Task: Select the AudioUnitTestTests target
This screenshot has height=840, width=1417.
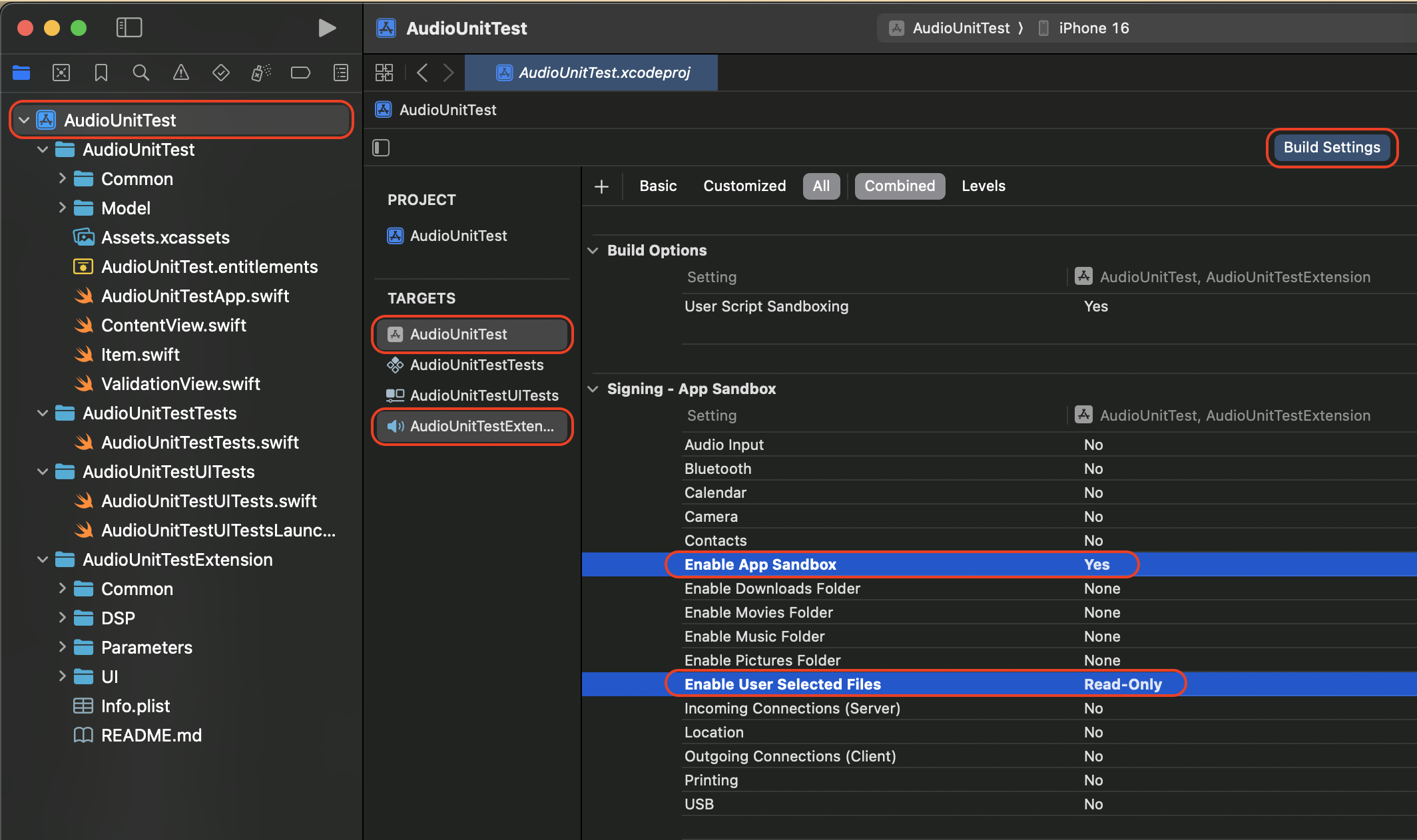Action: 476,365
